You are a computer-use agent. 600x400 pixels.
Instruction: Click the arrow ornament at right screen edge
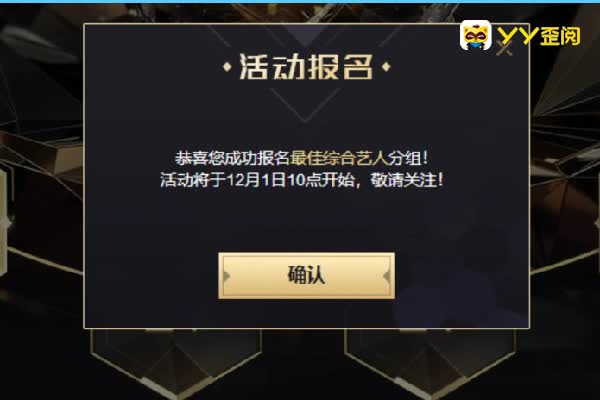(x=597, y=224)
